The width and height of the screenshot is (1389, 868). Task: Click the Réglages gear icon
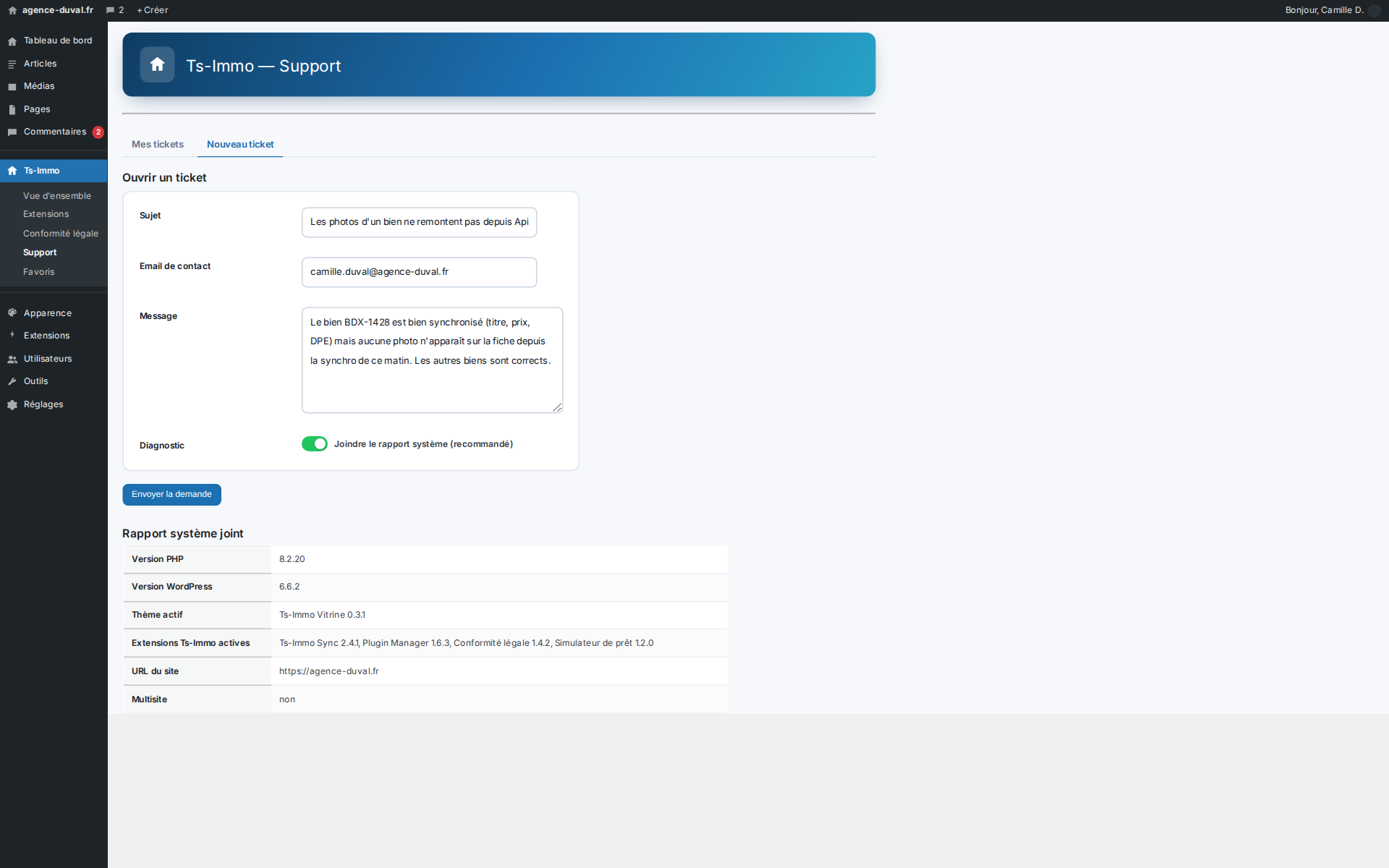(x=12, y=404)
